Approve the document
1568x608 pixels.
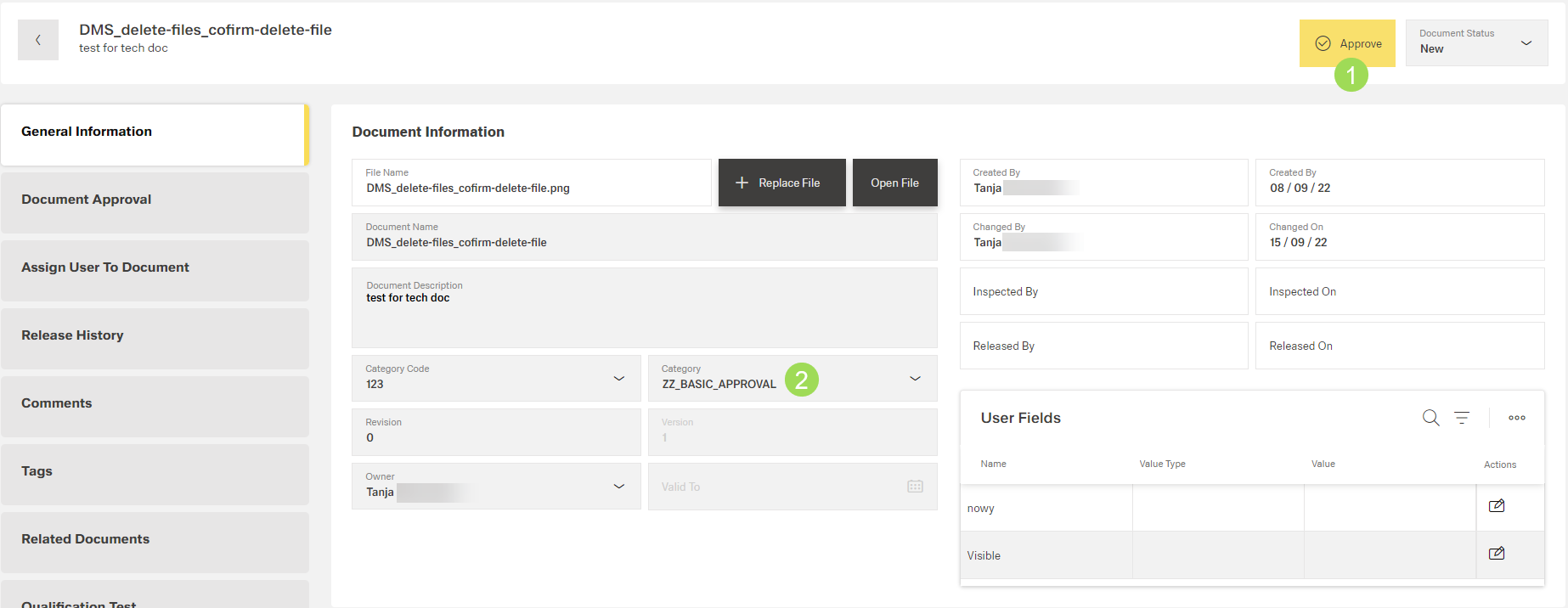(1347, 43)
